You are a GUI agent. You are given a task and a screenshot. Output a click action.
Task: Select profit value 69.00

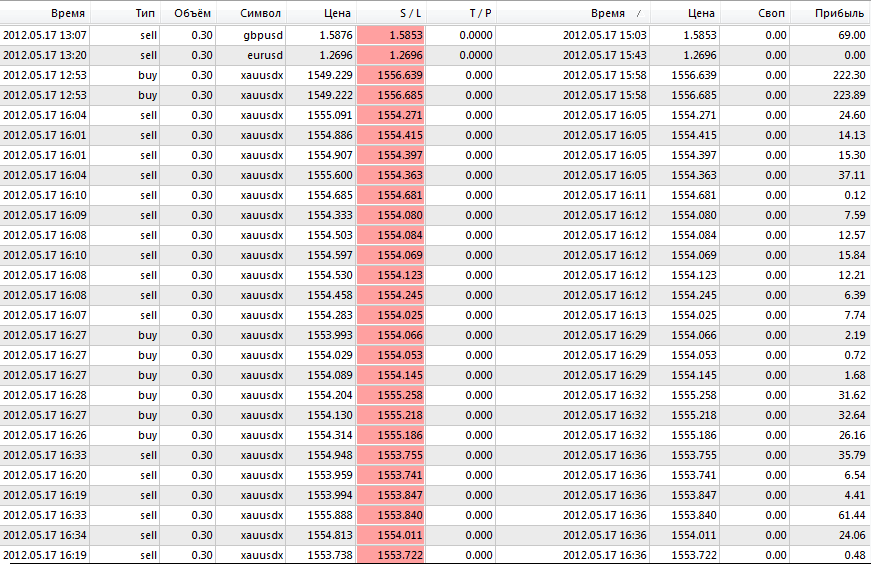tap(852, 36)
